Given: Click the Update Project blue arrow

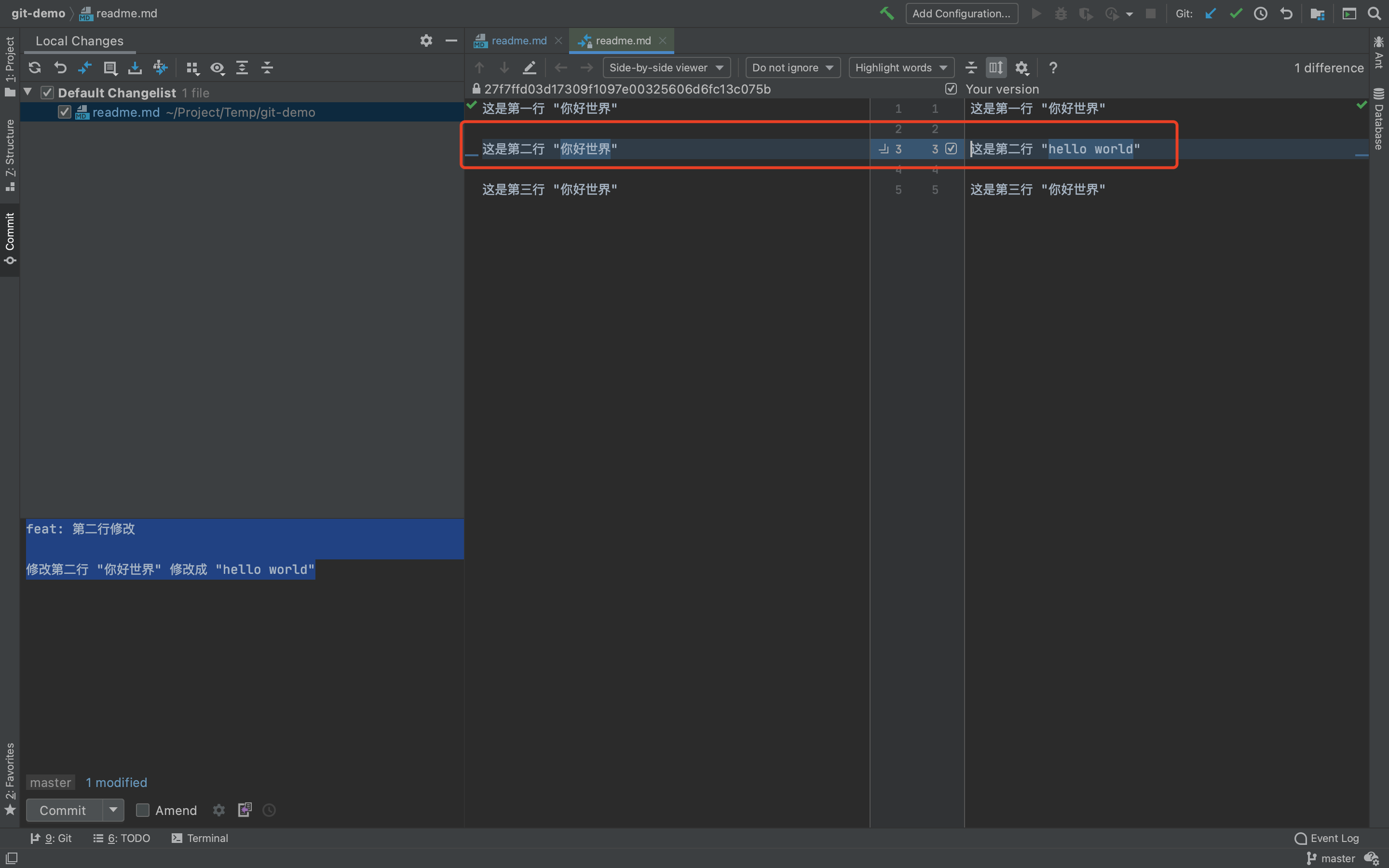Looking at the screenshot, I should click(1211, 14).
